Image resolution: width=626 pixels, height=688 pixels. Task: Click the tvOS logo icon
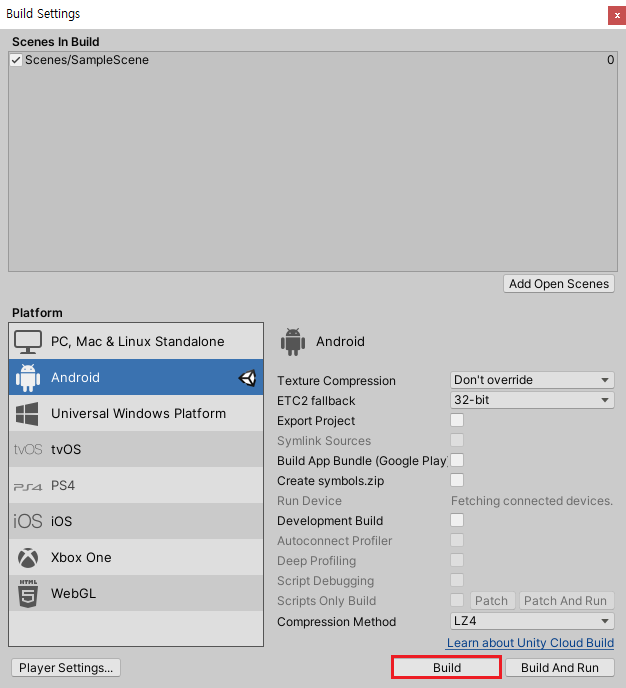point(28,449)
